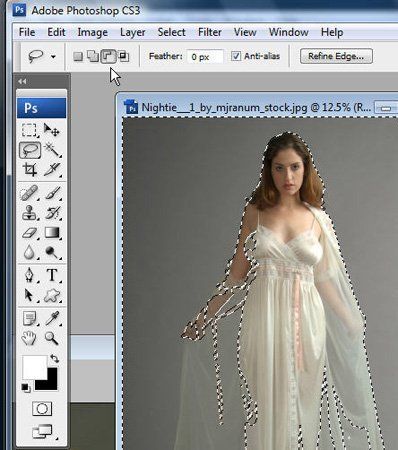398x450 pixels.
Task: Open the View menu
Action: click(245, 32)
